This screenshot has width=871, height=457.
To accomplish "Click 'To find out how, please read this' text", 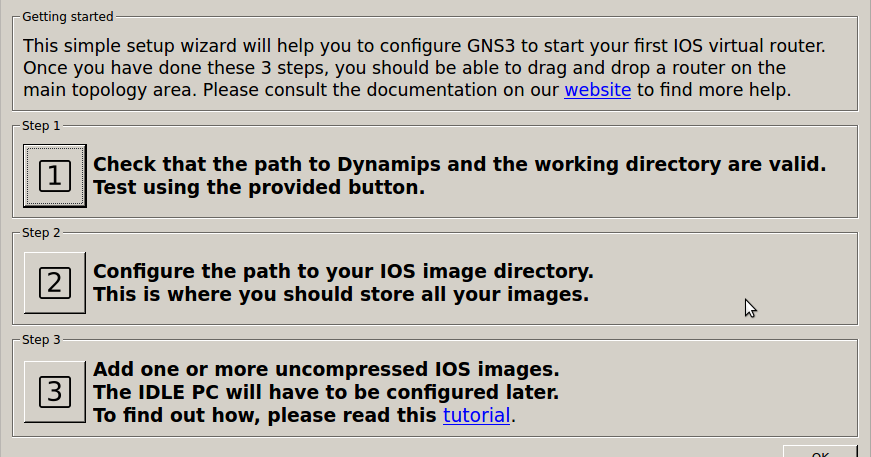I will pos(265,415).
